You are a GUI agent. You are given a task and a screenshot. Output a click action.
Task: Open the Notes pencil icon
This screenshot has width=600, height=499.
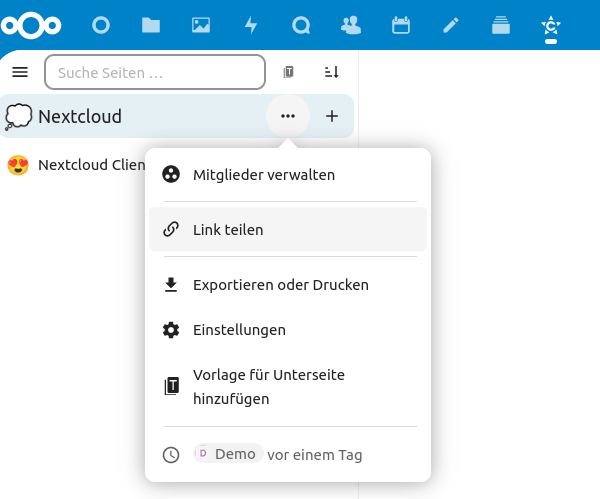[451, 26]
